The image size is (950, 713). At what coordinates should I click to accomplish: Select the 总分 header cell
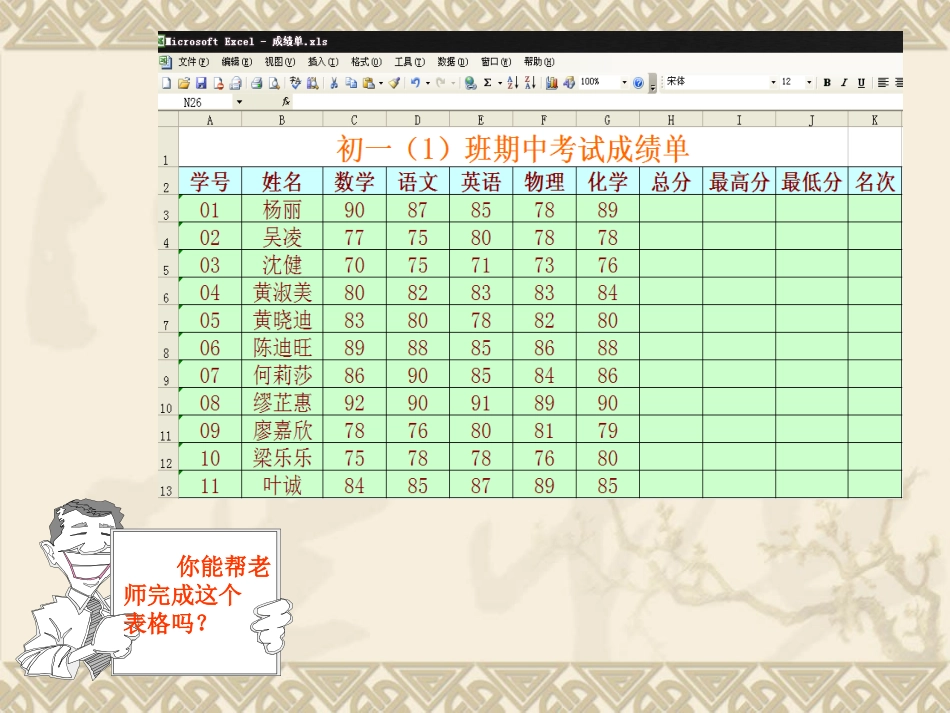(x=671, y=181)
